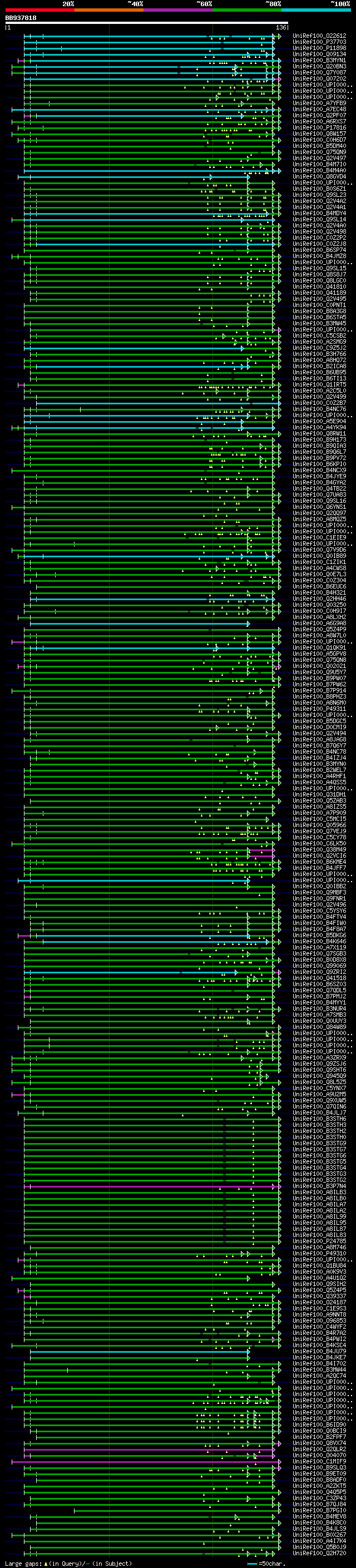Select the UniRef100_B4GYA2 label
Viewport: 356px width, 1568px height.
point(319,483)
